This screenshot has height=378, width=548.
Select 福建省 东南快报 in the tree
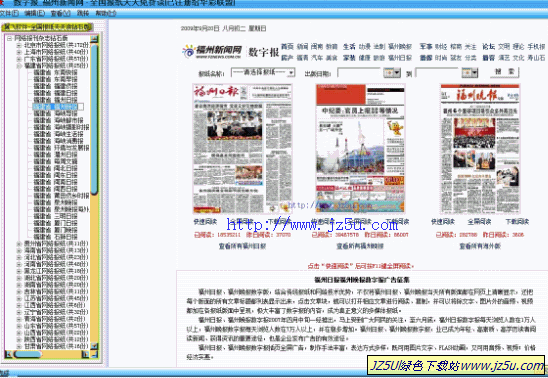(x=55, y=72)
